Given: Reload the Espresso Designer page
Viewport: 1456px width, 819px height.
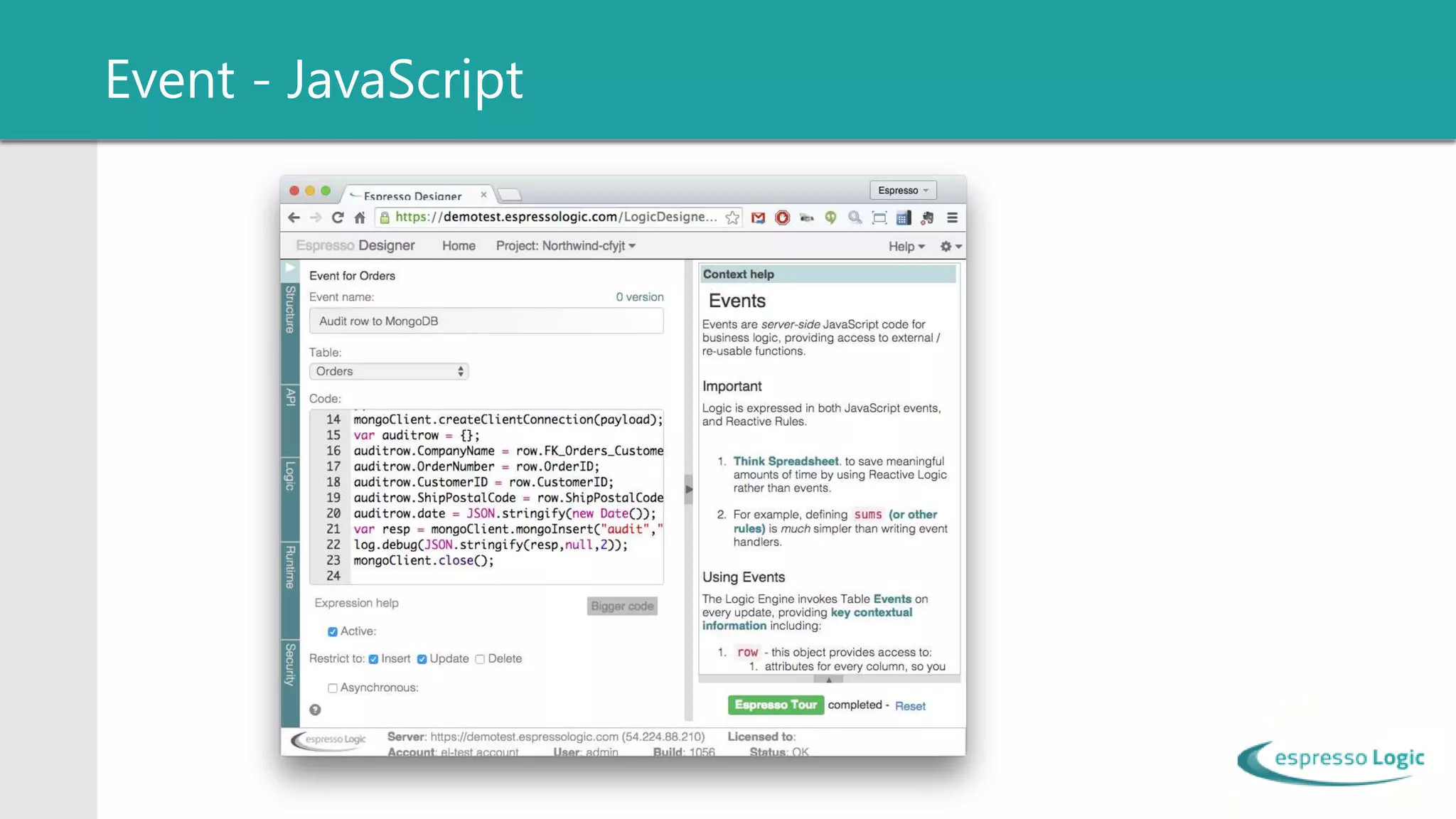Looking at the screenshot, I should (x=338, y=218).
